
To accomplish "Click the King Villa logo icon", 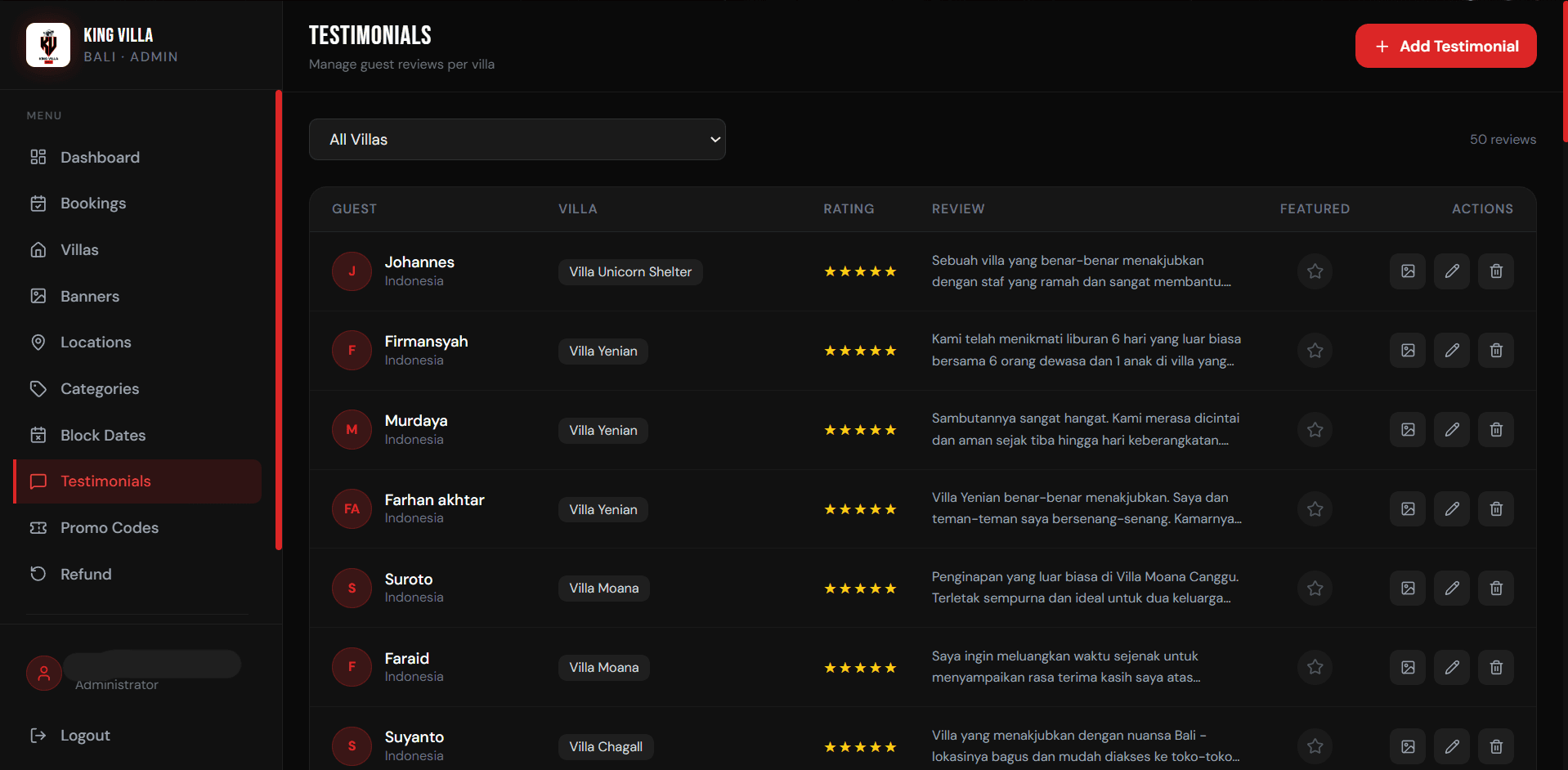I will [48, 45].
